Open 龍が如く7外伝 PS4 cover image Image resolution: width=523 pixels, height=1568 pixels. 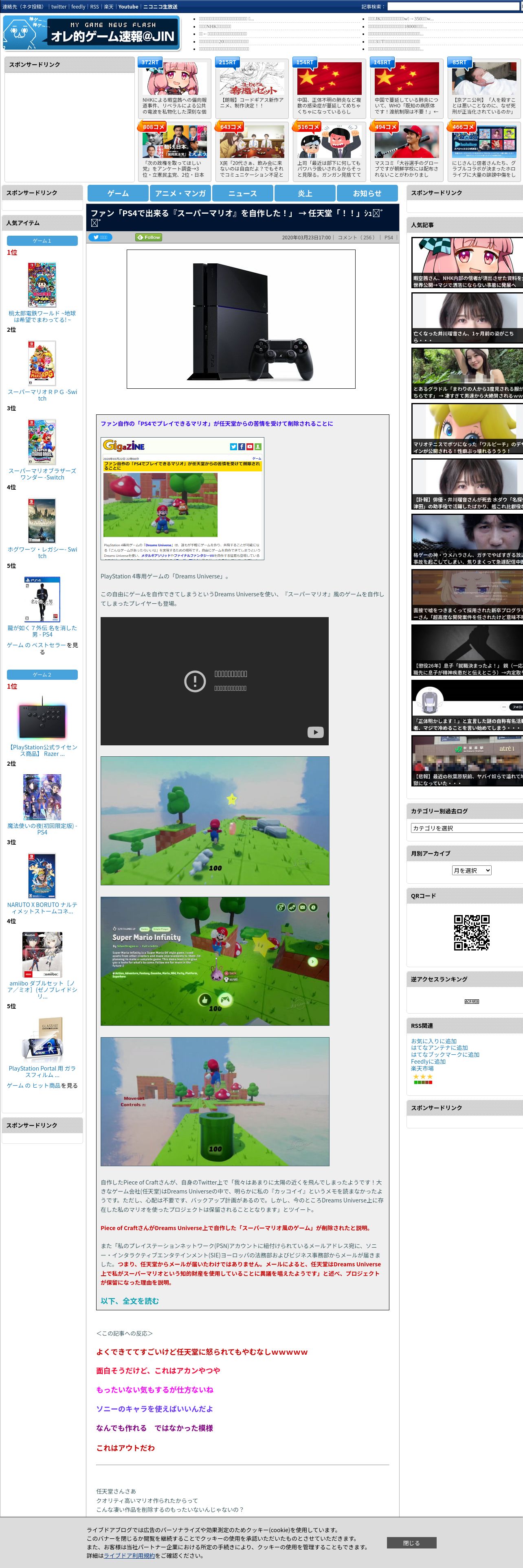(x=42, y=599)
